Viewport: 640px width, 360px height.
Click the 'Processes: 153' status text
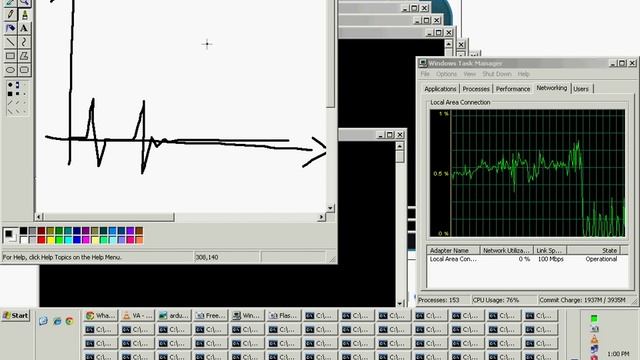[439, 300]
